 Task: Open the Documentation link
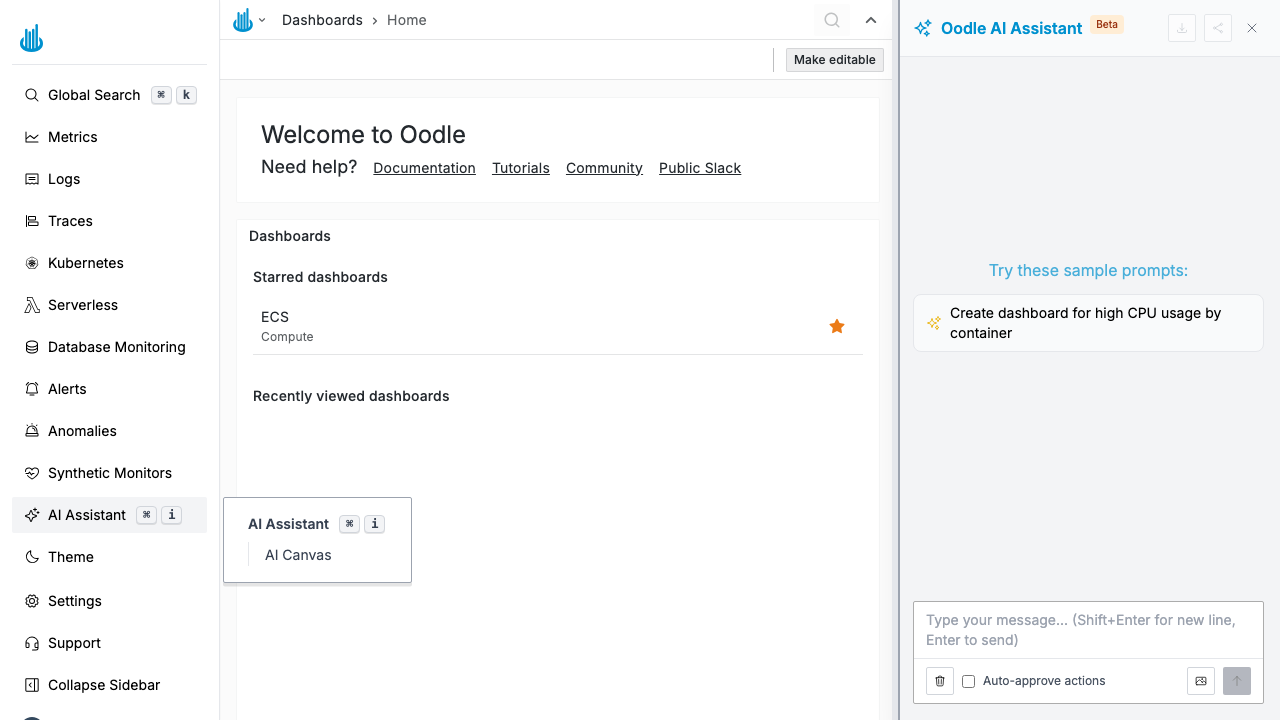[x=424, y=168]
